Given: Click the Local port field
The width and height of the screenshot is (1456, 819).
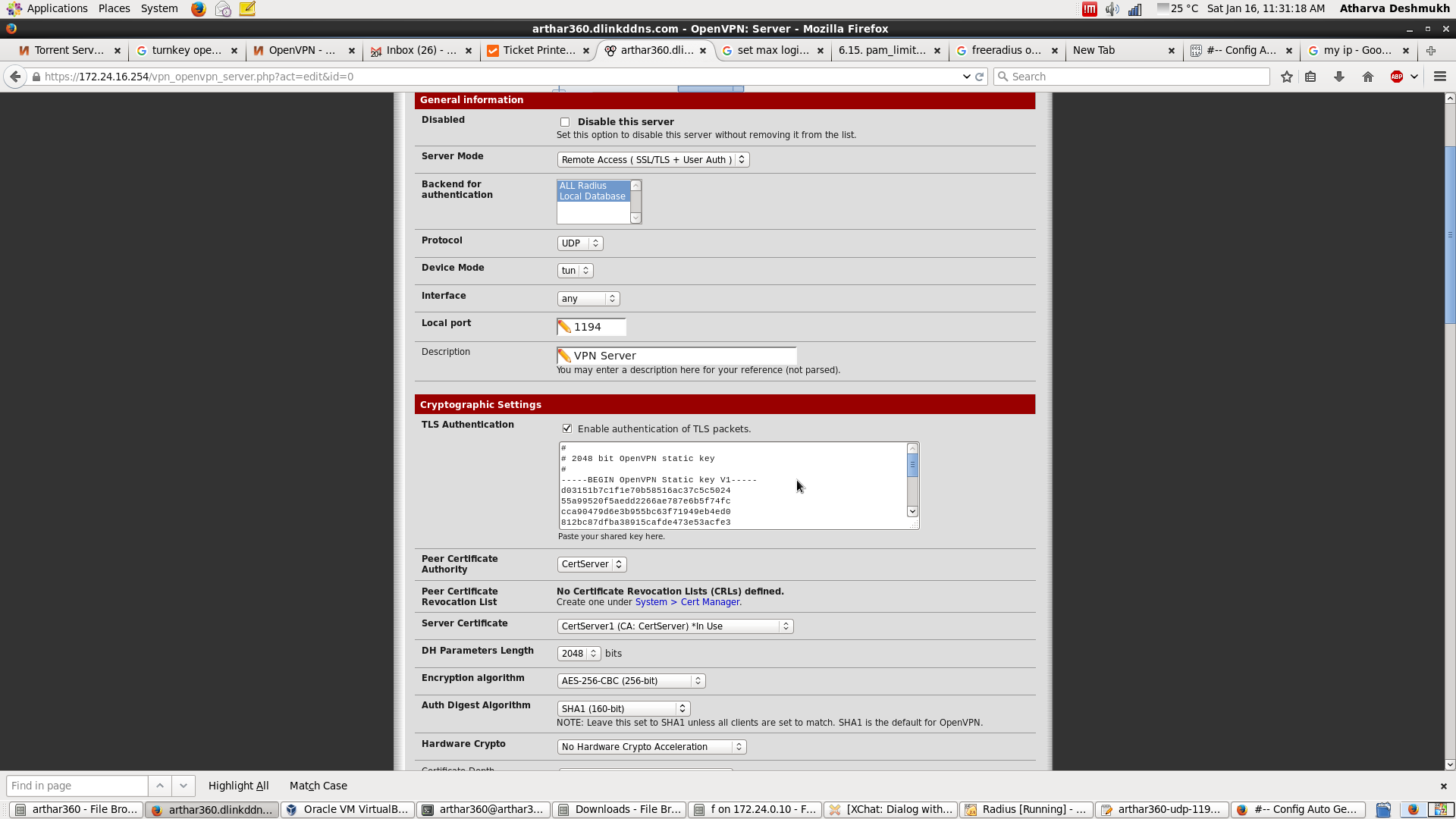Looking at the screenshot, I should point(591,327).
